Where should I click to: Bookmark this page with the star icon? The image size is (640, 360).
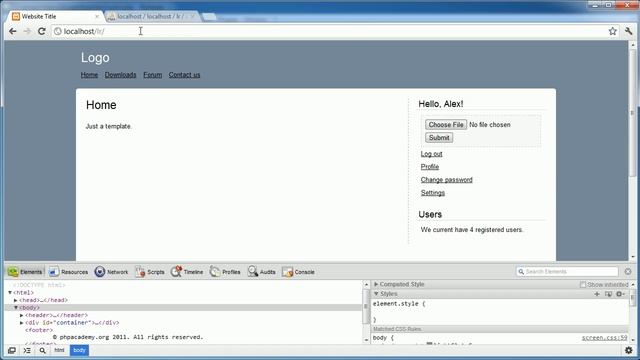pyautogui.click(x=612, y=31)
